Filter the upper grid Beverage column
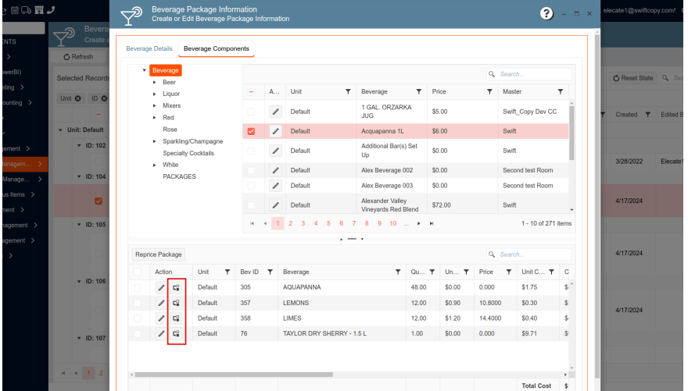This screenshot has width=688, height=391. pyautogui.click(x=419, y=92)
